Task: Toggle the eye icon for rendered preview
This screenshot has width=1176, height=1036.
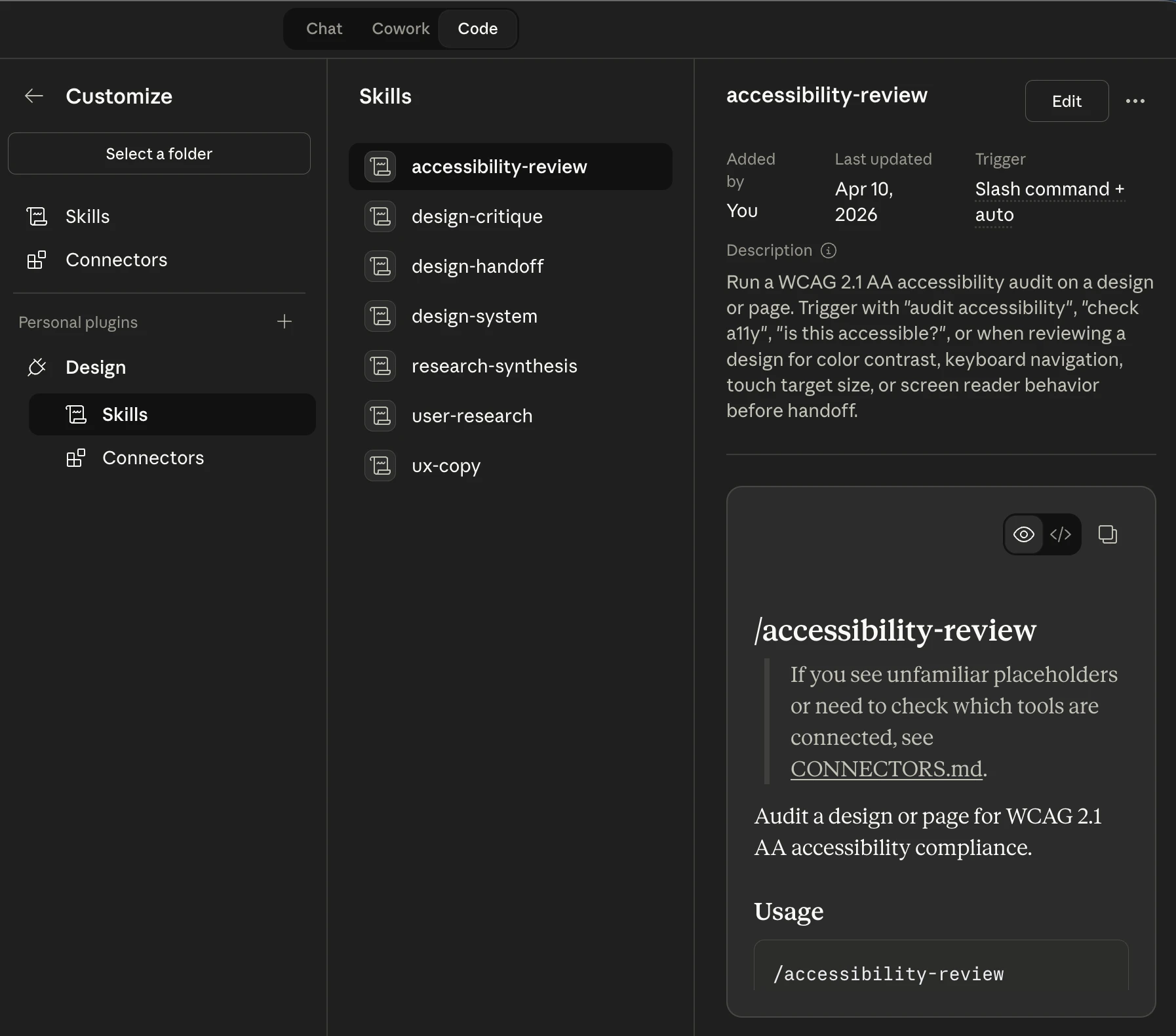Action: (1023, 534)
